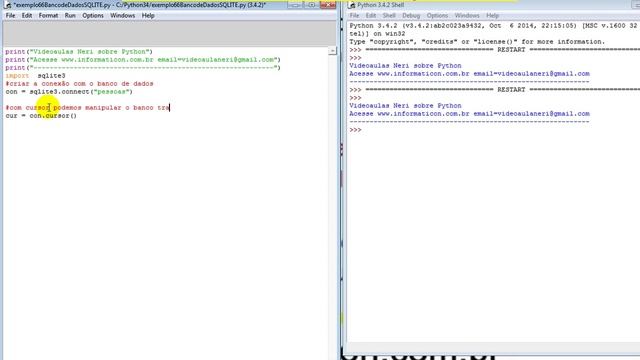The image size is (640, 360).
Task: Click 'Python 3.4.2' version line in Shell
Action: [494, 26]
